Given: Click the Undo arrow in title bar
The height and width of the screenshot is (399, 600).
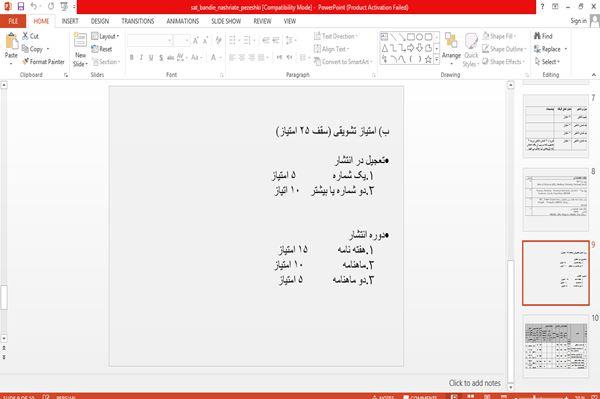Looking at the screenshot, I should [34, 6].
